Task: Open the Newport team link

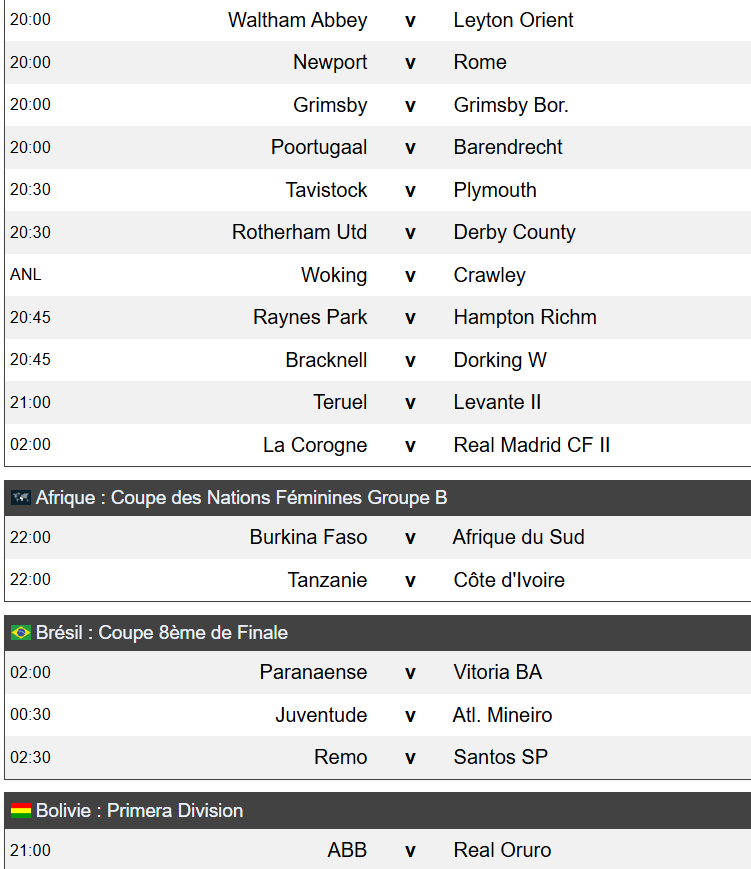Action: tap(330, 62)
